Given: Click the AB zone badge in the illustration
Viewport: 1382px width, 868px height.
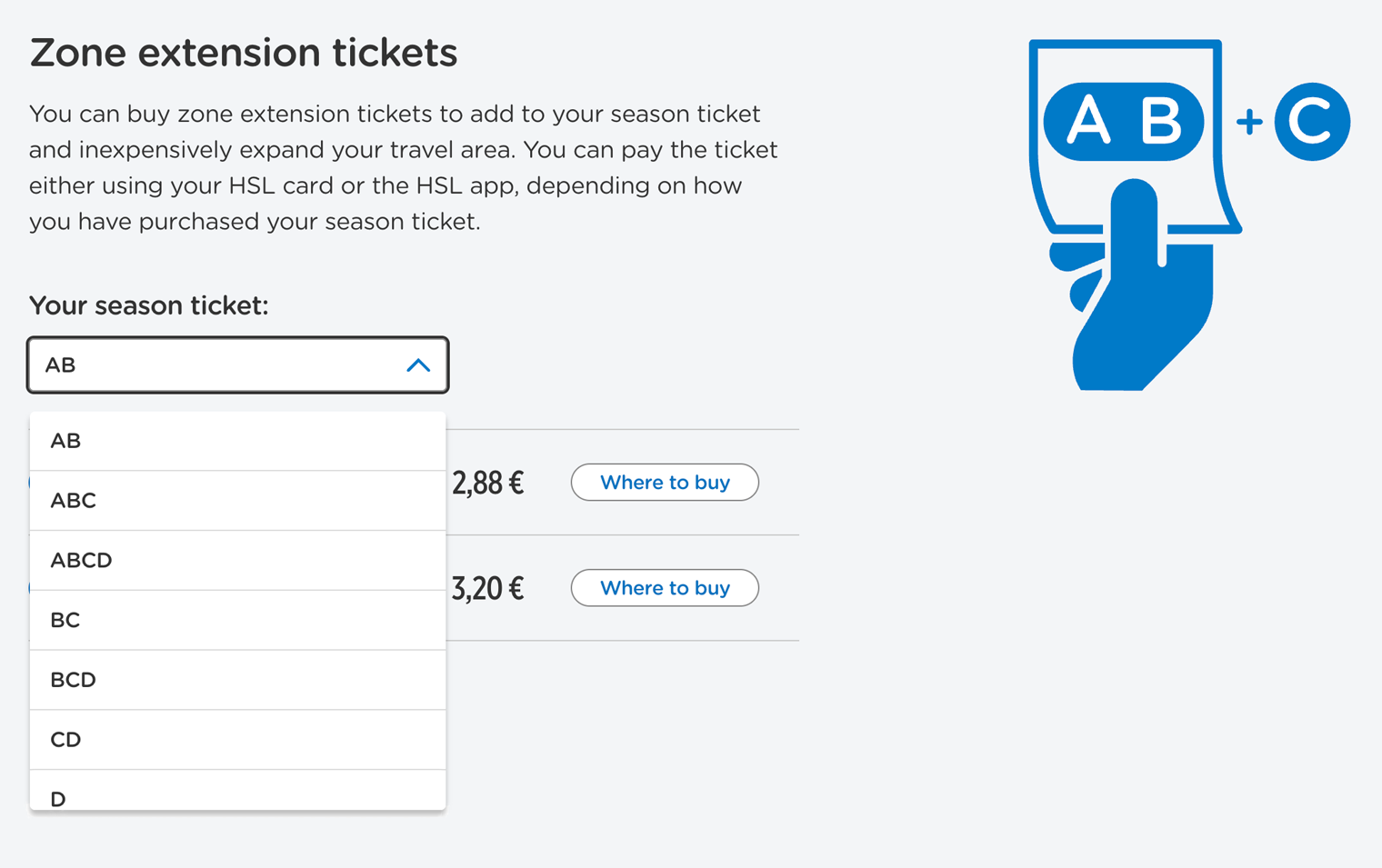Looking at the screenshot, I should (x=1124, y=121).
